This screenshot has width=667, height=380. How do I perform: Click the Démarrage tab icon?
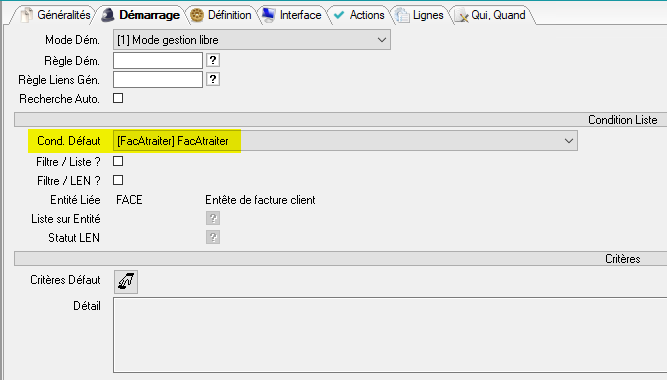pos(108,15)
